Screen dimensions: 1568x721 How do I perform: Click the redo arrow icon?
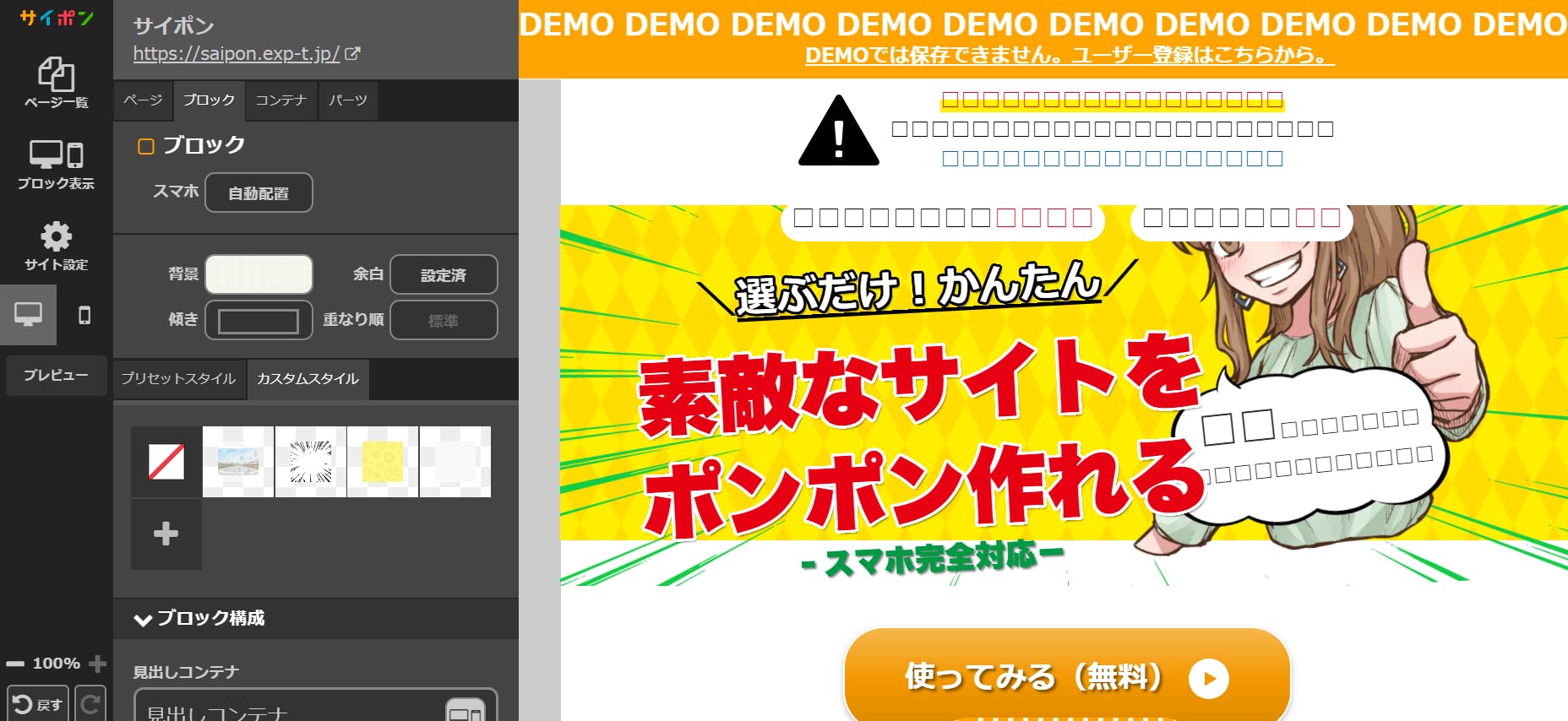(90, 704)
